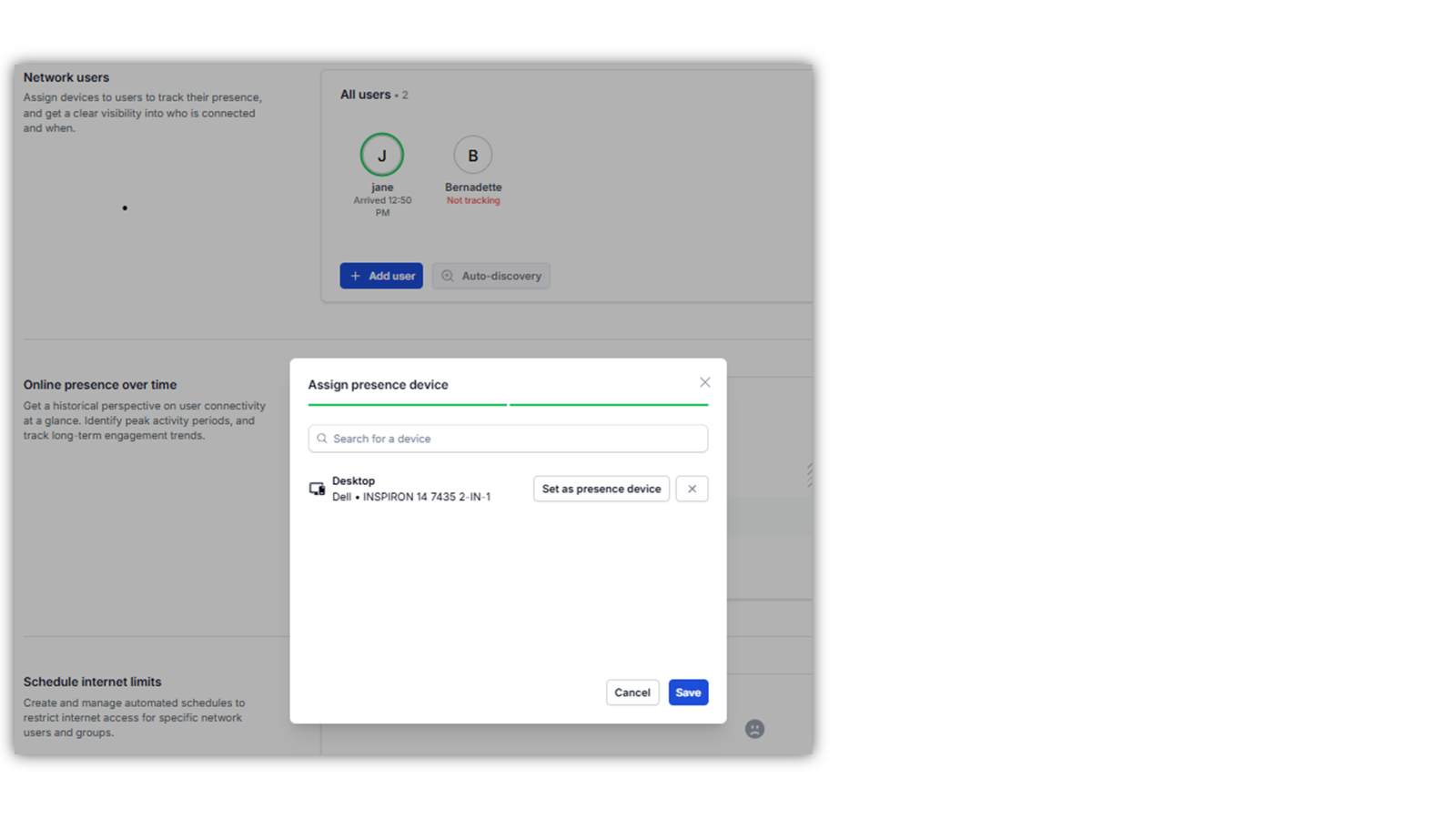Cancel the presence device assignment
The image size is (1456, 819).
coord(632,693)
